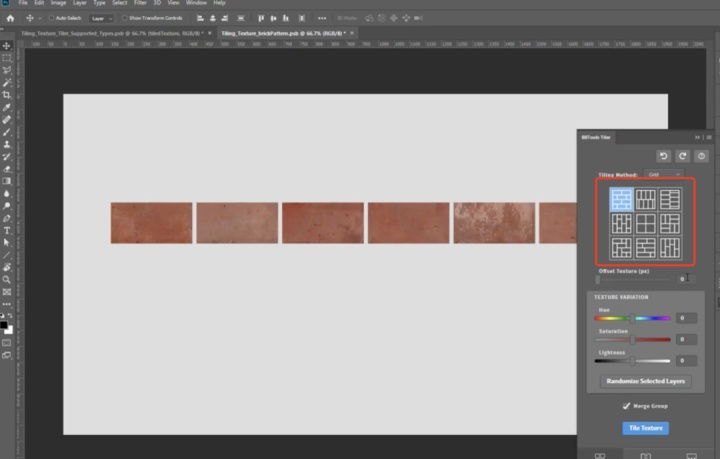720x459 pixels.
Task: Select the Move tool in the toolbar
Action: pyautogui.click(x=7, y=46)
